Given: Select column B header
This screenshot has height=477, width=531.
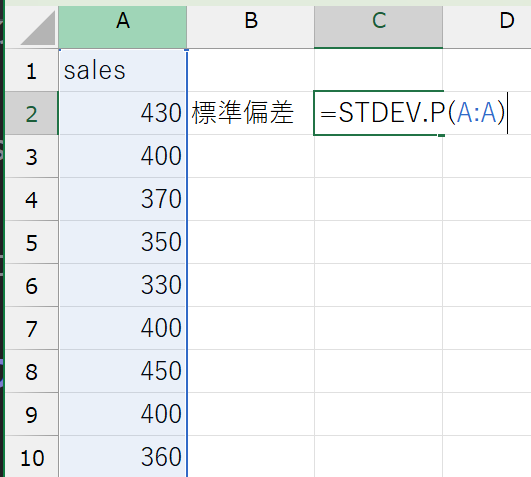Looking at the screenshot, I should [251, 27].
